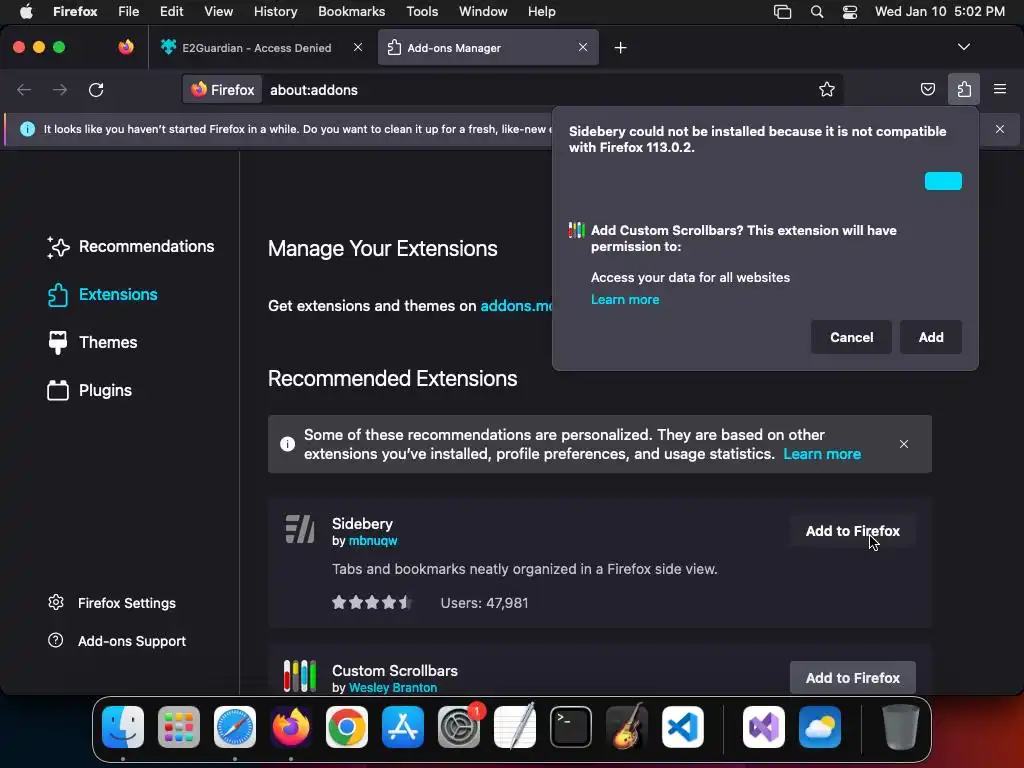Open the Trash in the Dock
This screenshot has height=768, width=1024.
(x=901, y=727)
